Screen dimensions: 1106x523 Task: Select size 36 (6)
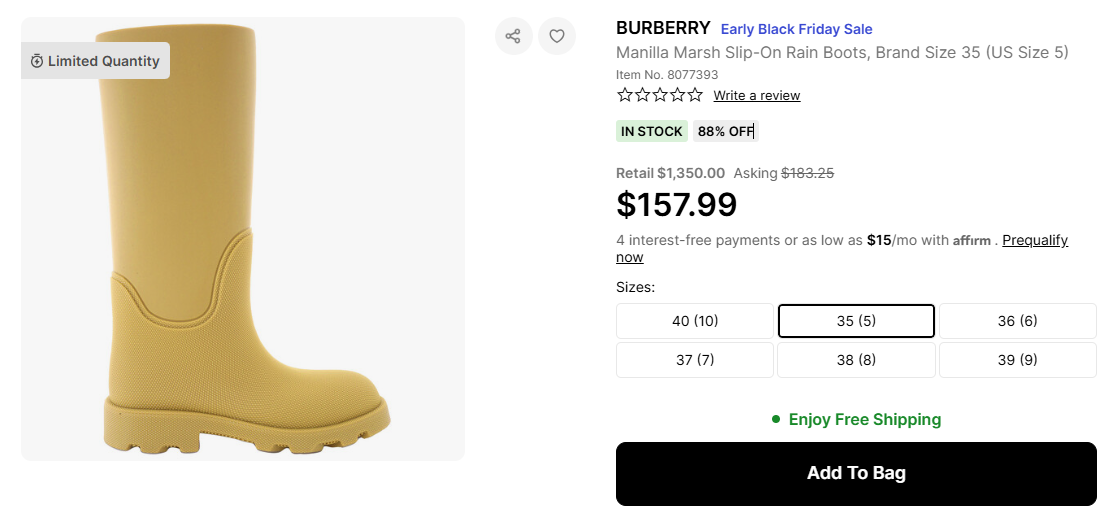(x=1017, y=321)
